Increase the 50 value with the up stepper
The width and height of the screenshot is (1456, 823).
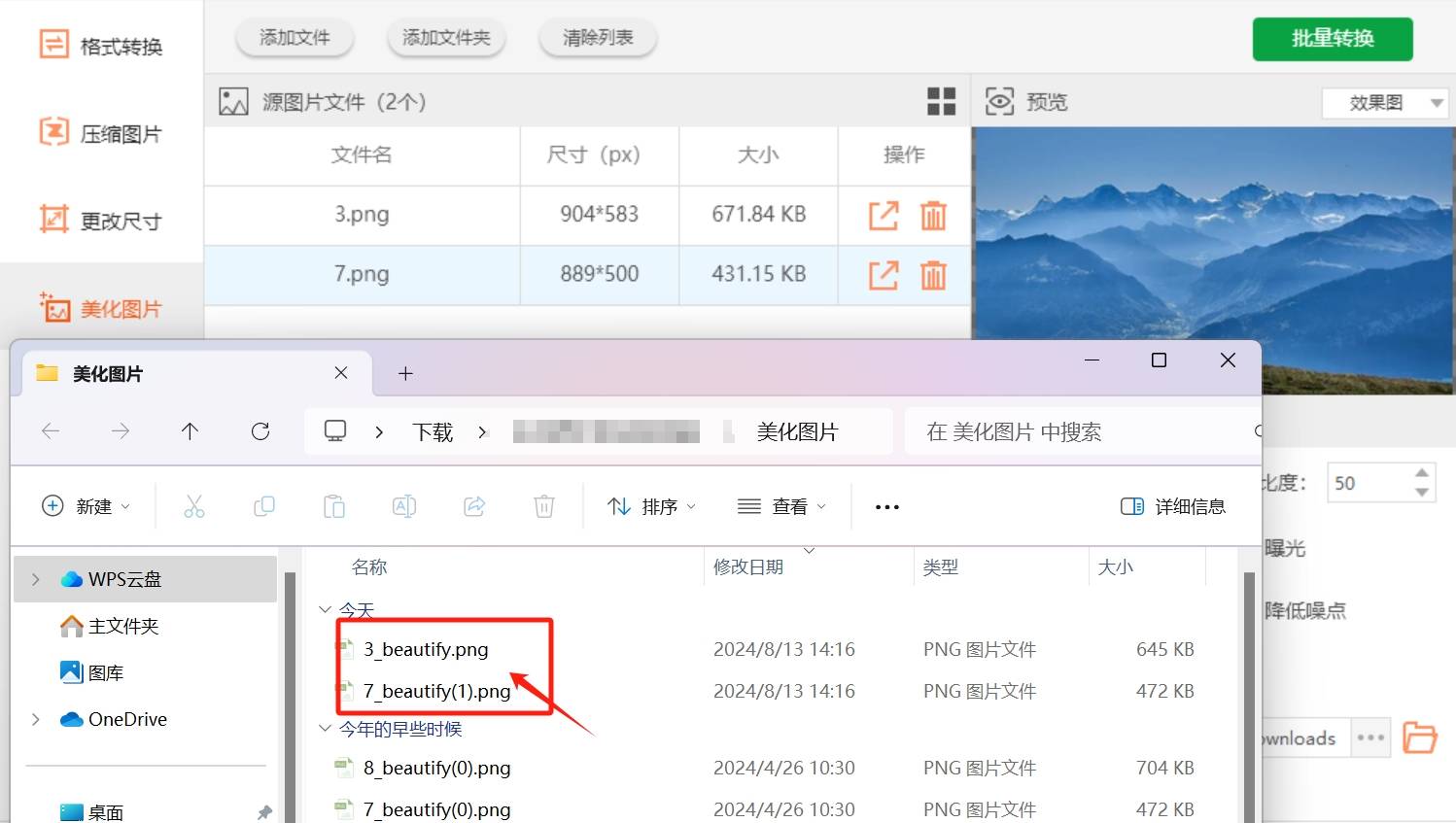click(1420, 471)
